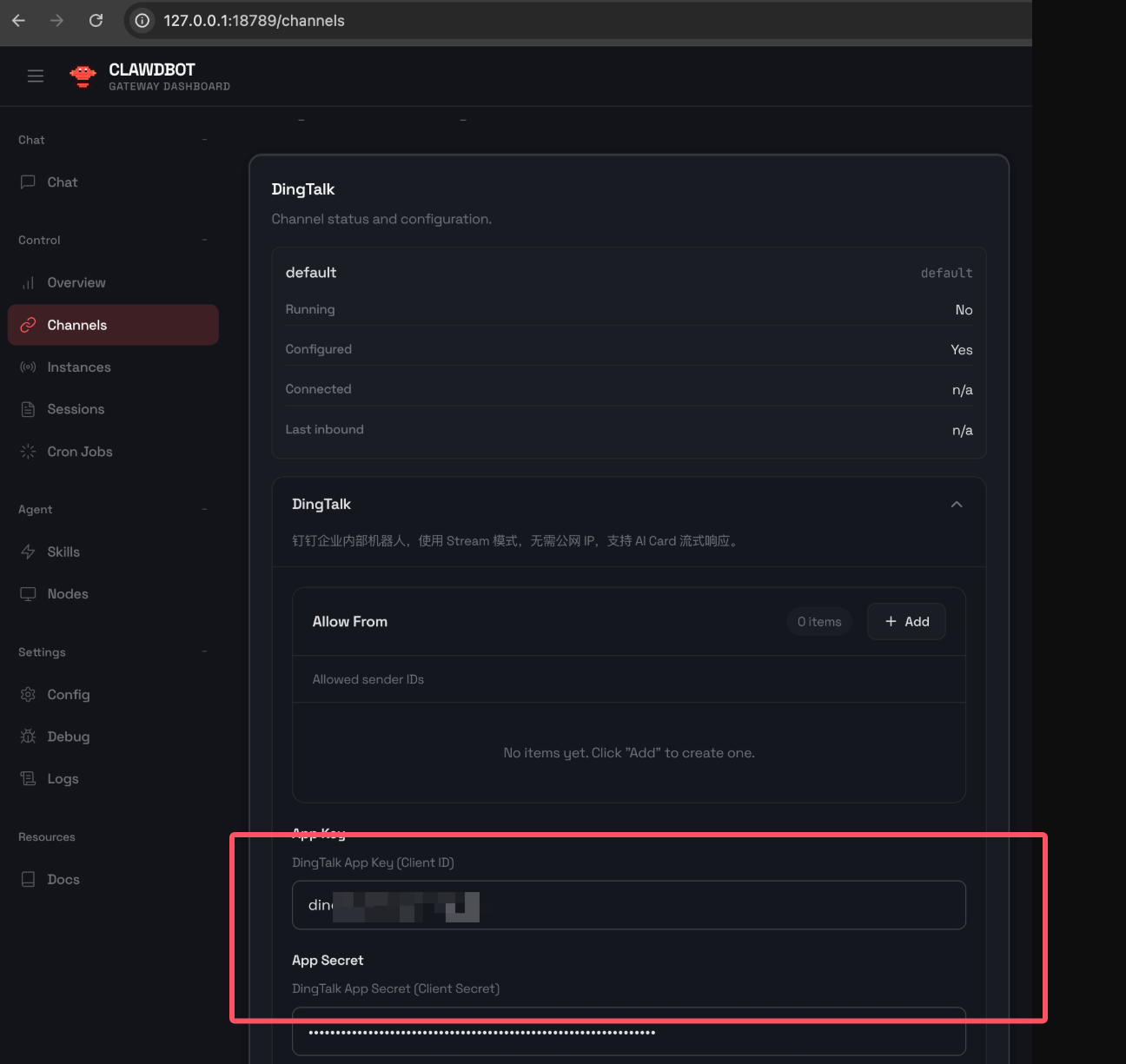Focus the App Secret password field
Image resolution: width=1126 pixels, height=1064 pixels.
point(629,1032)
